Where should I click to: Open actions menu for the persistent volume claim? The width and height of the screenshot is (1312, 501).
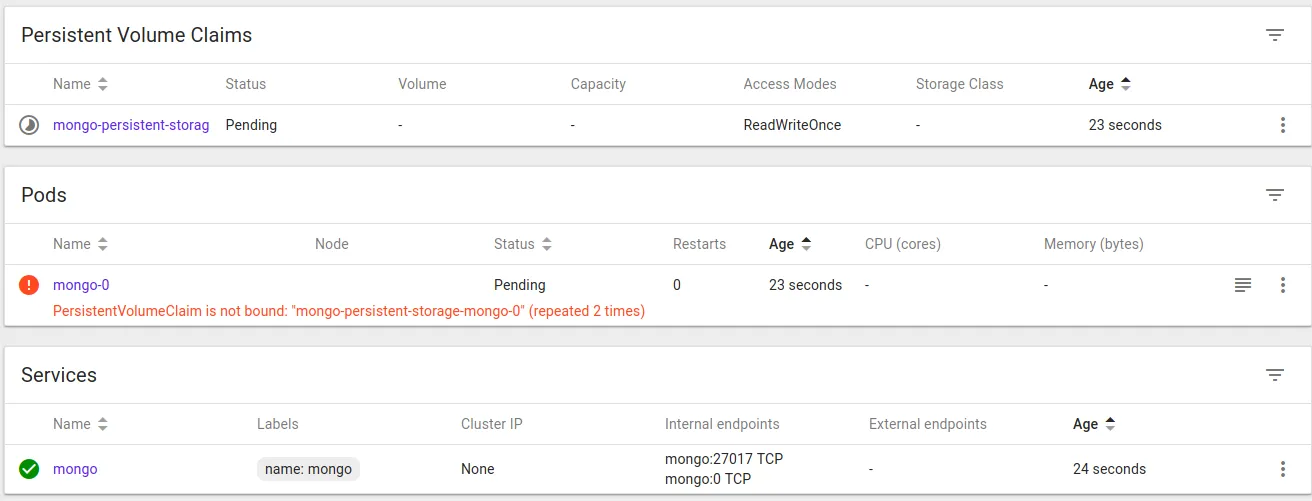coord(1283,125)
